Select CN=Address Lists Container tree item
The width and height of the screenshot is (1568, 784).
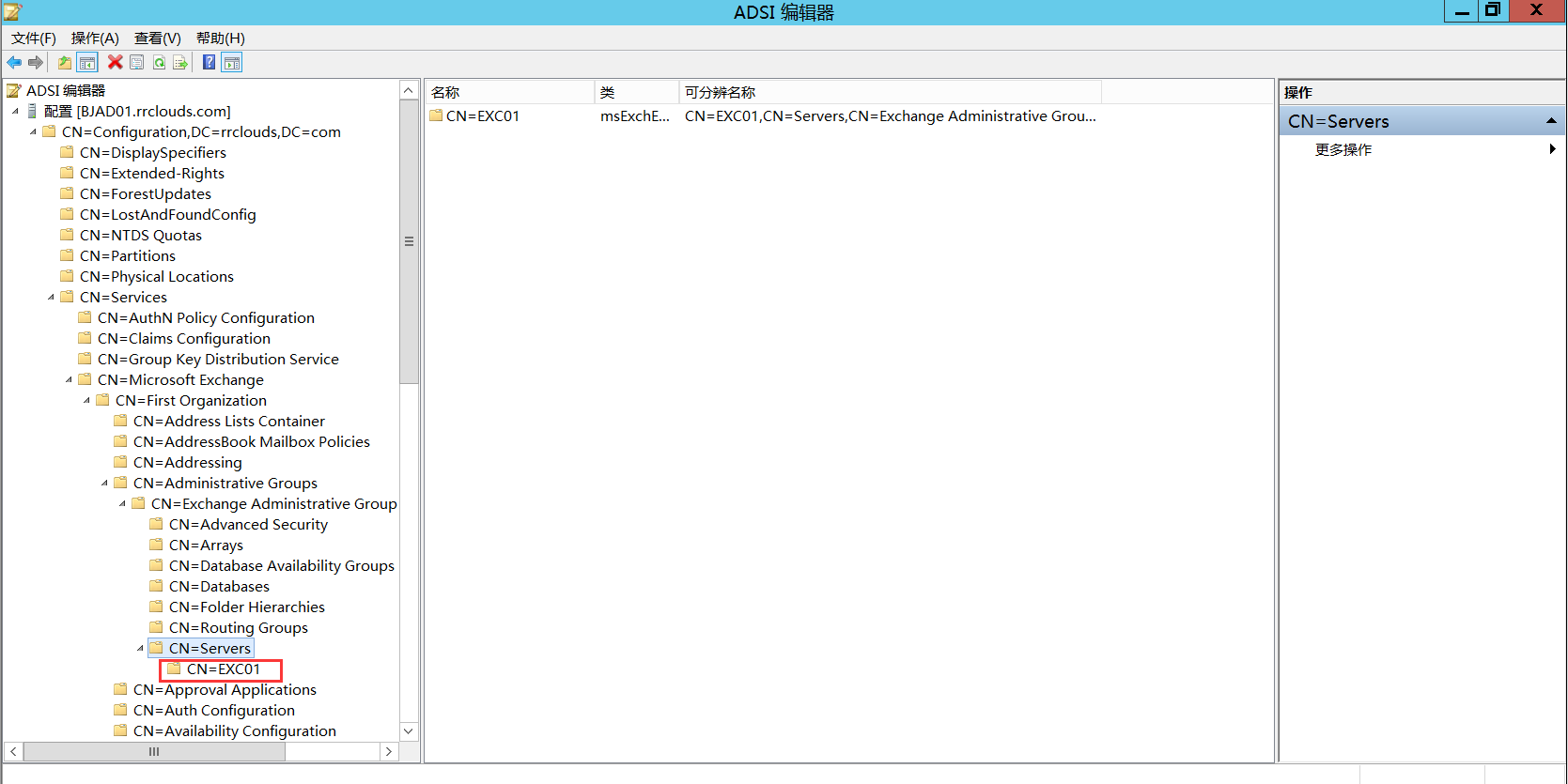(229, 421)
